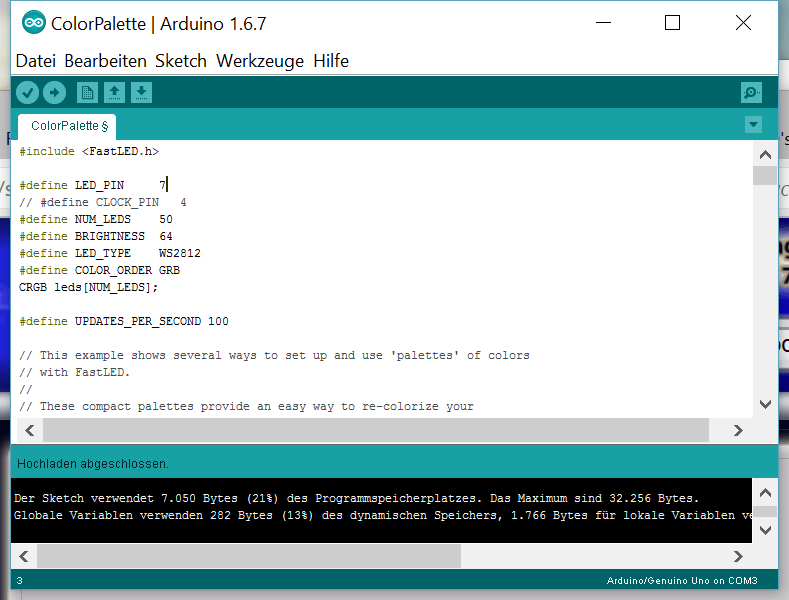Open the tab options dropdown arrow
Screen dimensions: 789x600
click(753, 124)
